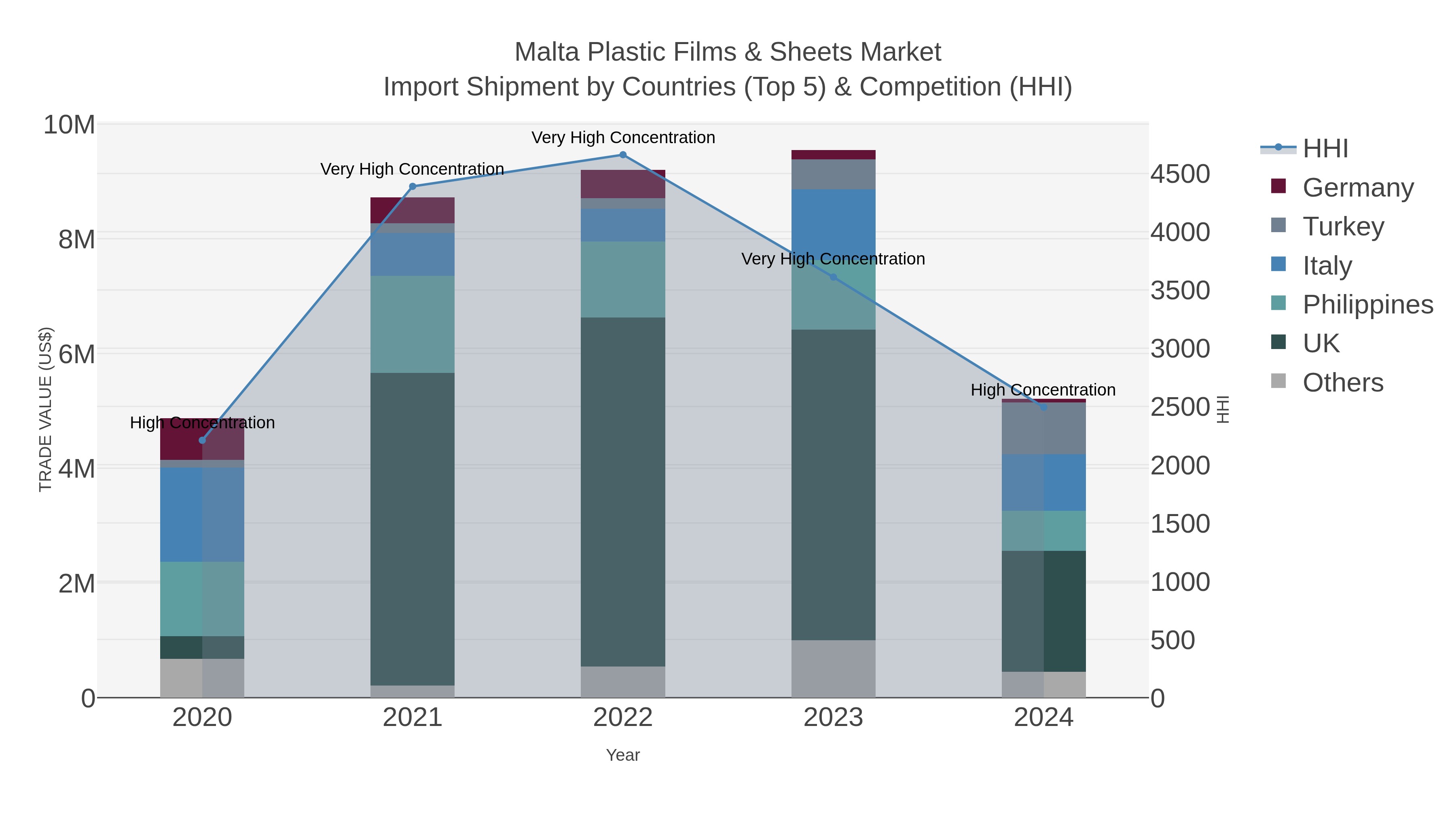
Task: Toggle Germany series in the legend
Action: 1342,187
